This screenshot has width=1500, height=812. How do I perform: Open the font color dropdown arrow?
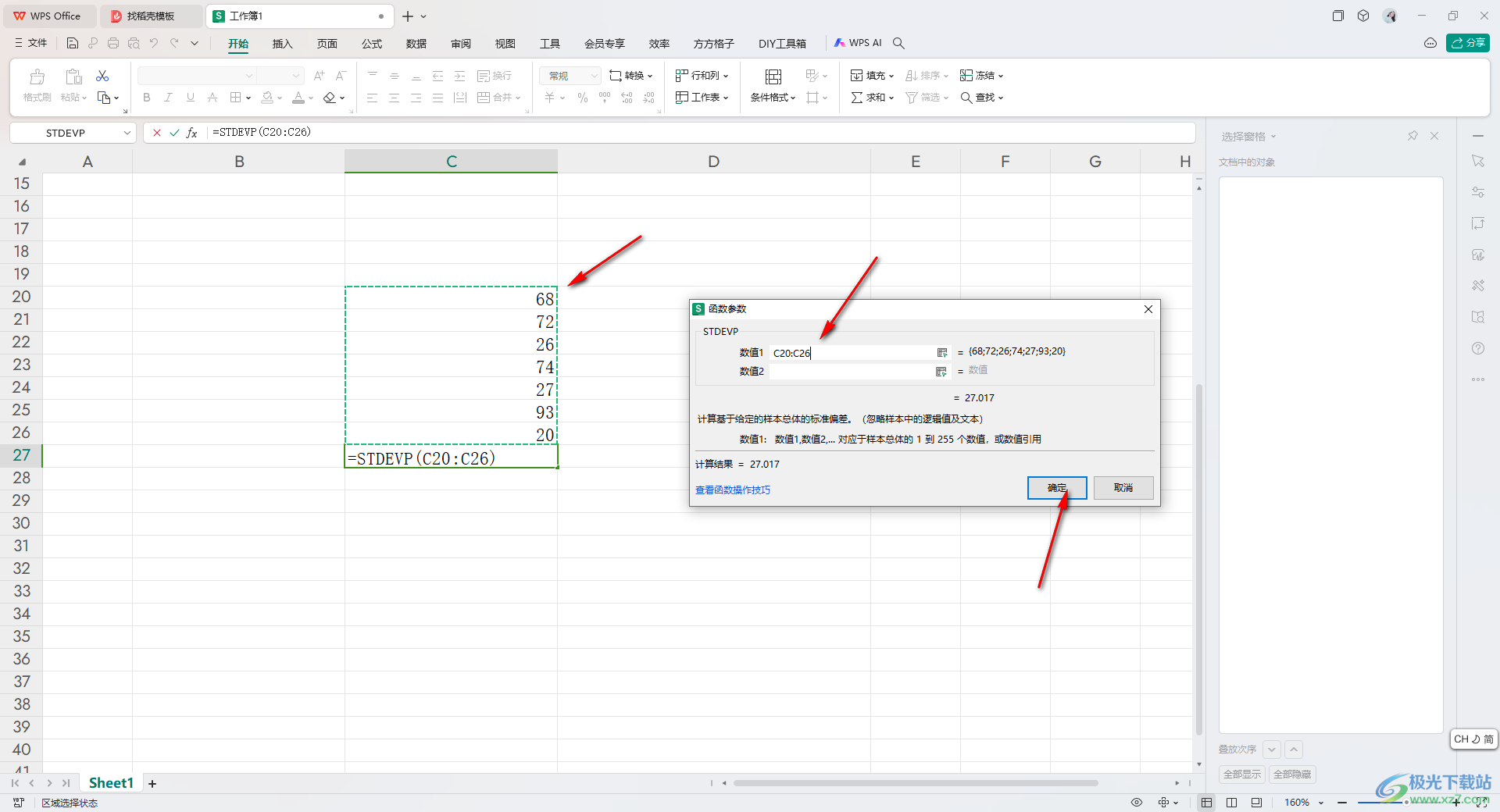click(x=310, y=98)
